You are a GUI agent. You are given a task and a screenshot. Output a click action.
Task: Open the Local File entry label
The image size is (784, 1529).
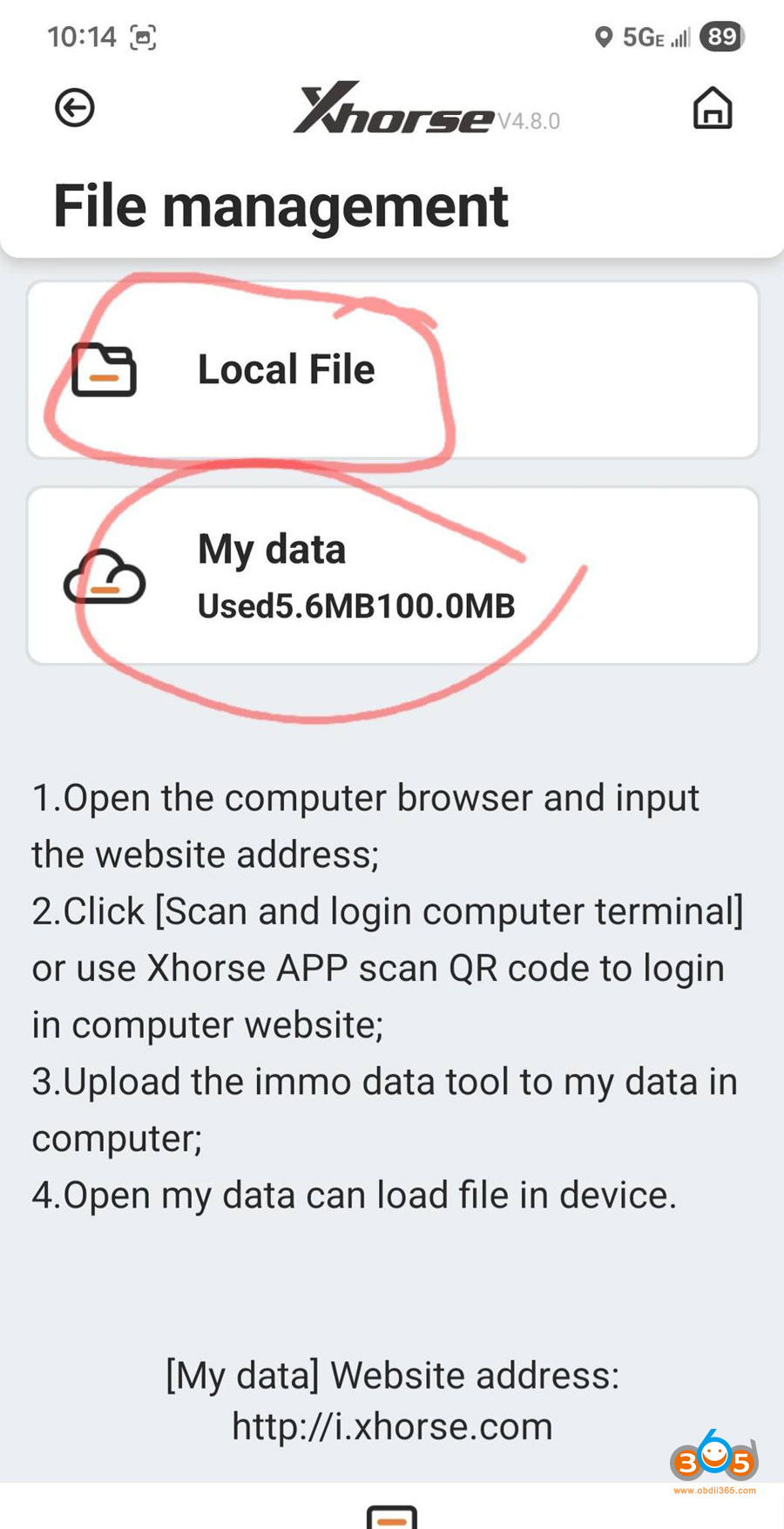[x=286, y=369]
